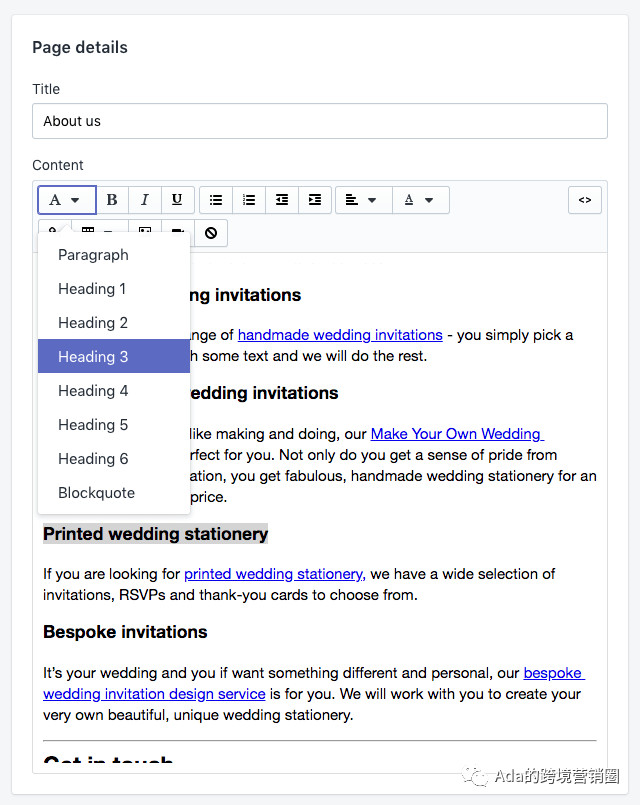Choose Blockquote from the style menu
This screenshot has height=805, width=640.
96,492
